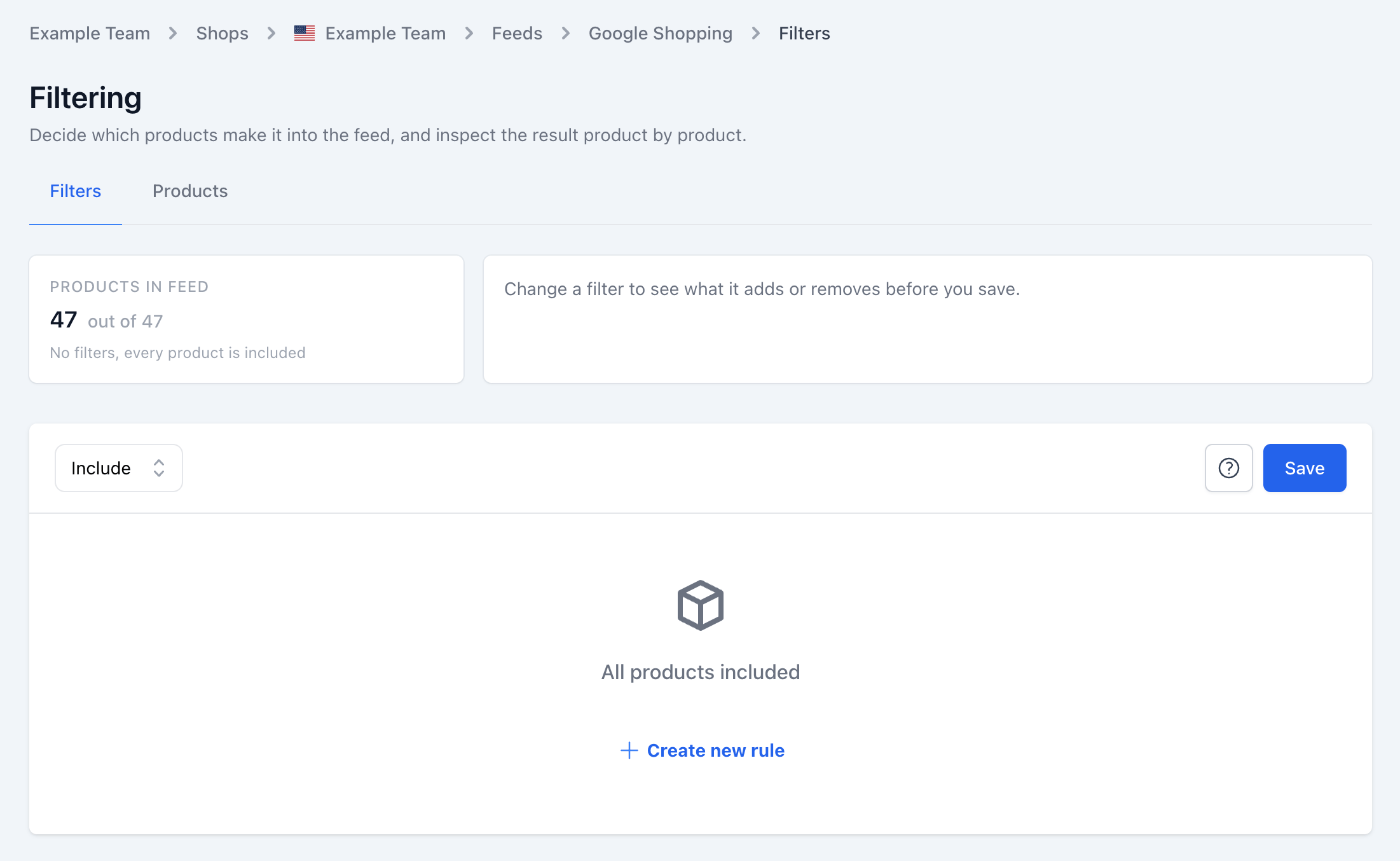The width and height of the screenshot is (1400, 861).
Task: Click the 'Decide which products' description
Action: [x=388, y=135]
